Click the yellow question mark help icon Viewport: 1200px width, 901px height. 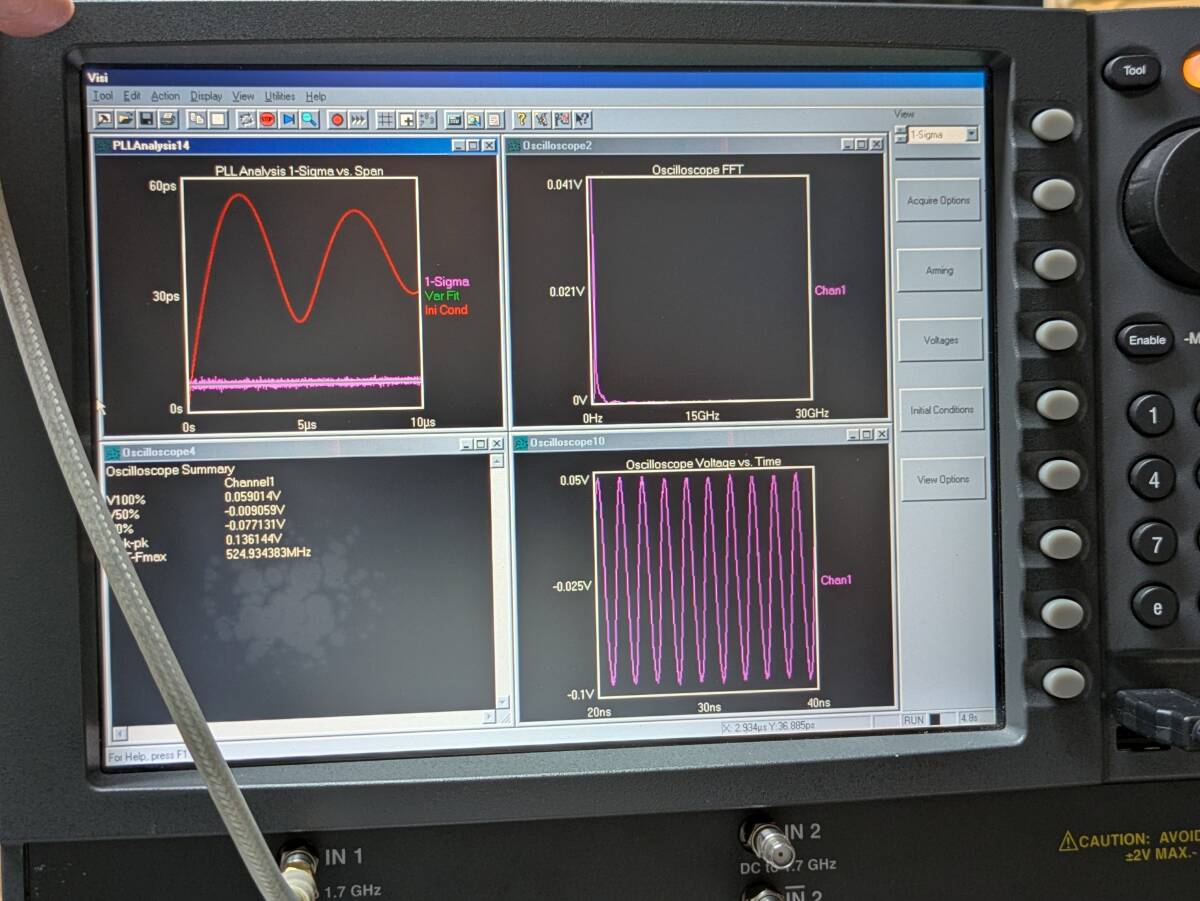pyautogui.click(x=521, y=120)
